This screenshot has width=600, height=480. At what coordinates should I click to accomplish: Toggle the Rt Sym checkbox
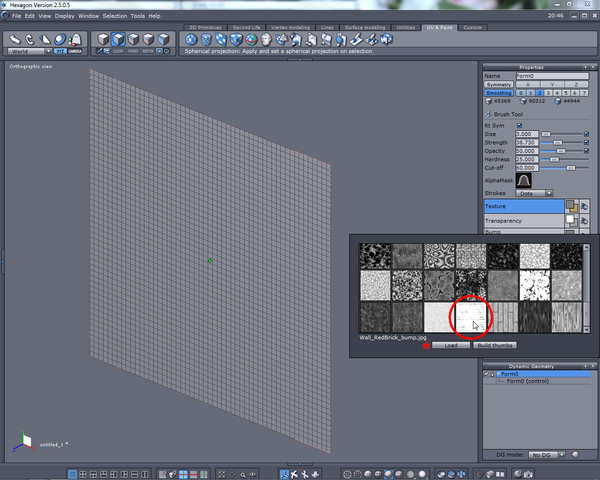519,126
